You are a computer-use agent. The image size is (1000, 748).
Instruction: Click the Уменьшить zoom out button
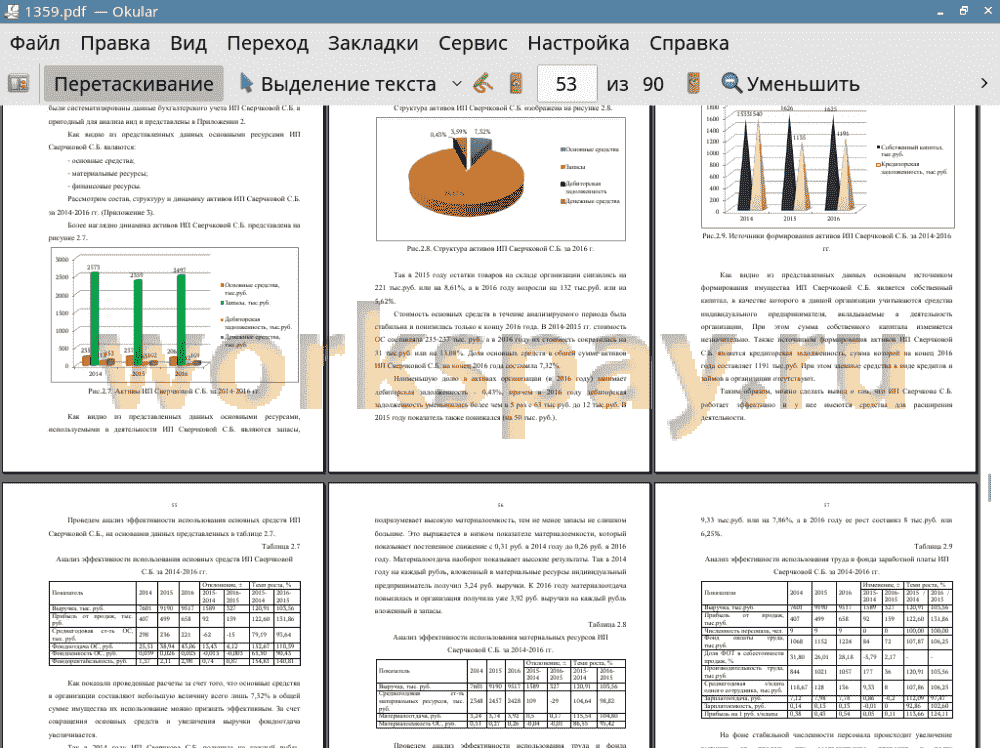click(x=791, y=84)
